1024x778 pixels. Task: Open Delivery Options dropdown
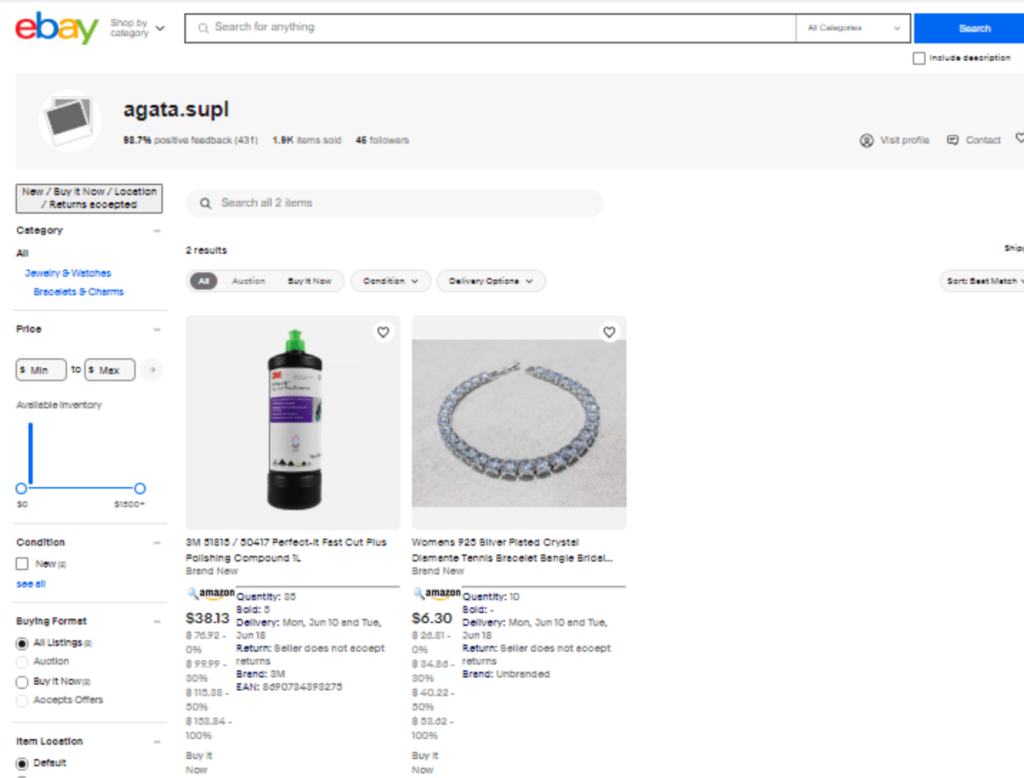click(491, 281)
